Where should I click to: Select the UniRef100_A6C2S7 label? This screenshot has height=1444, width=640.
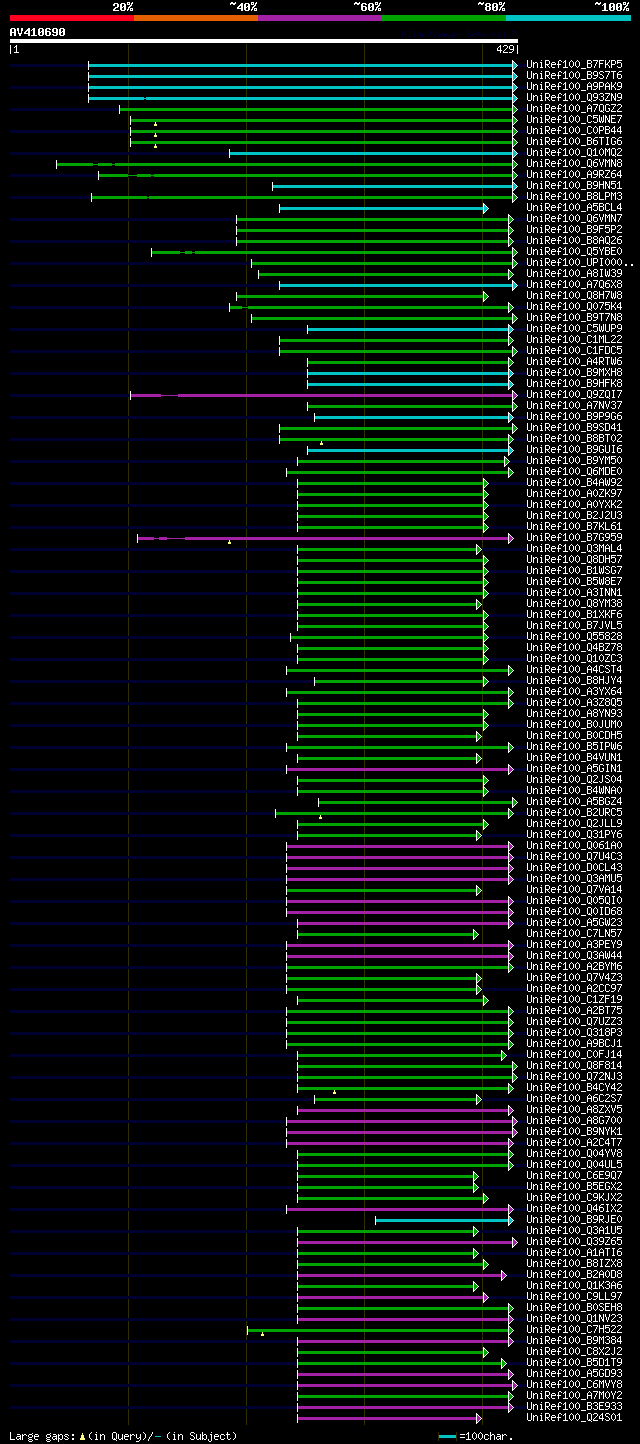(574, 1099)
